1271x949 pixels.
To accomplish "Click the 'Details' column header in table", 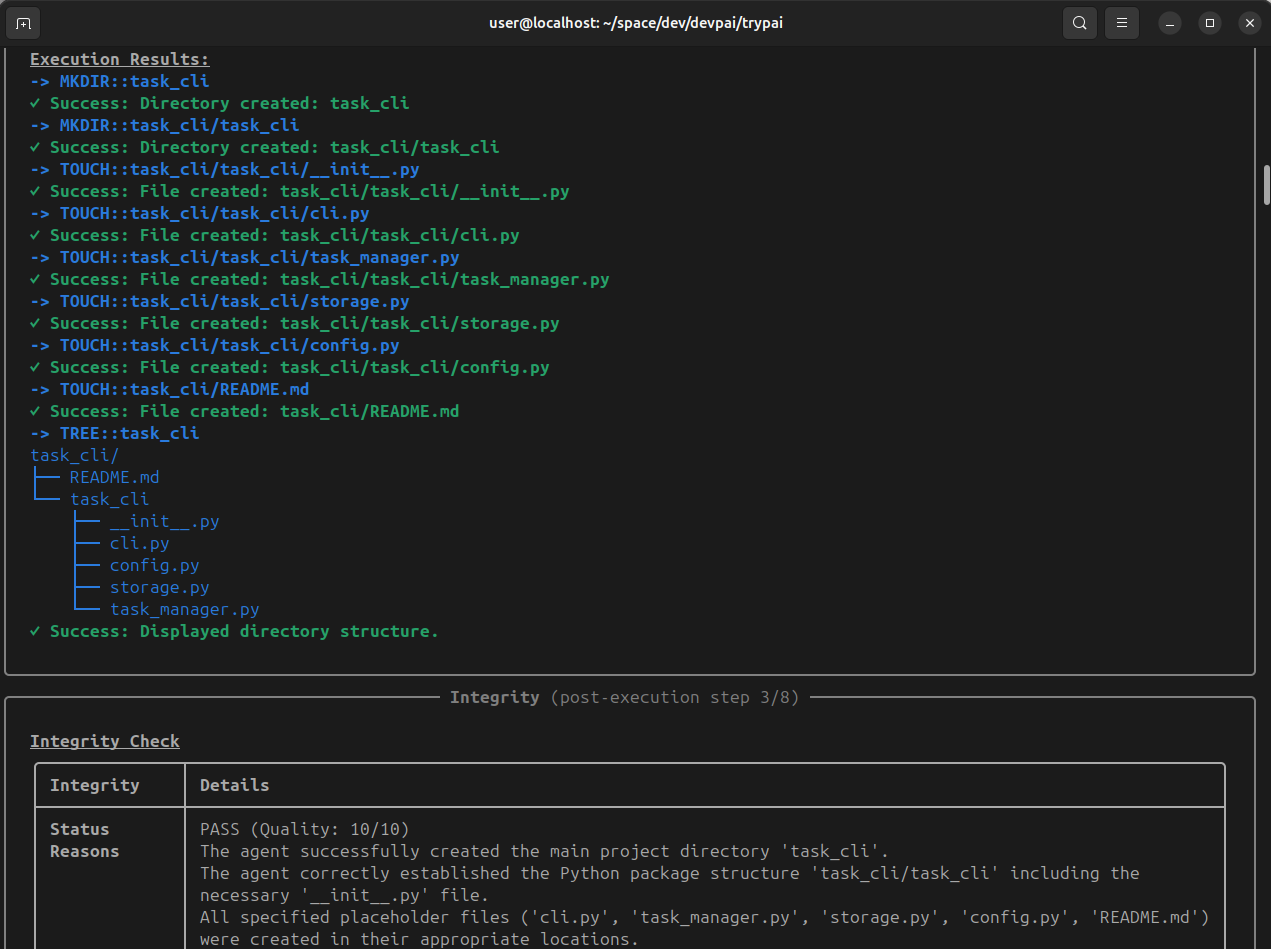I will pos(234,785).
